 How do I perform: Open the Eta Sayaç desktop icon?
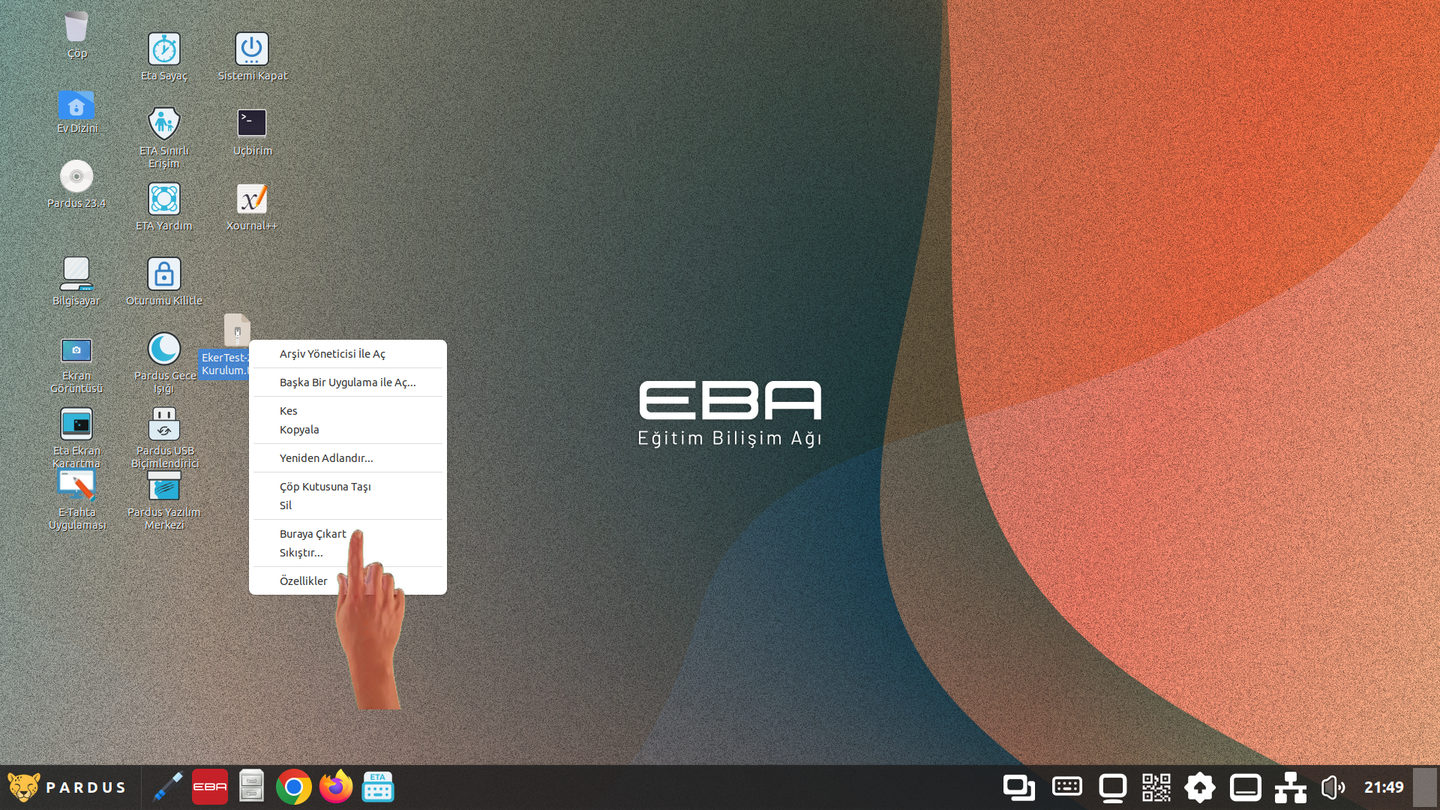click(164, 49)
